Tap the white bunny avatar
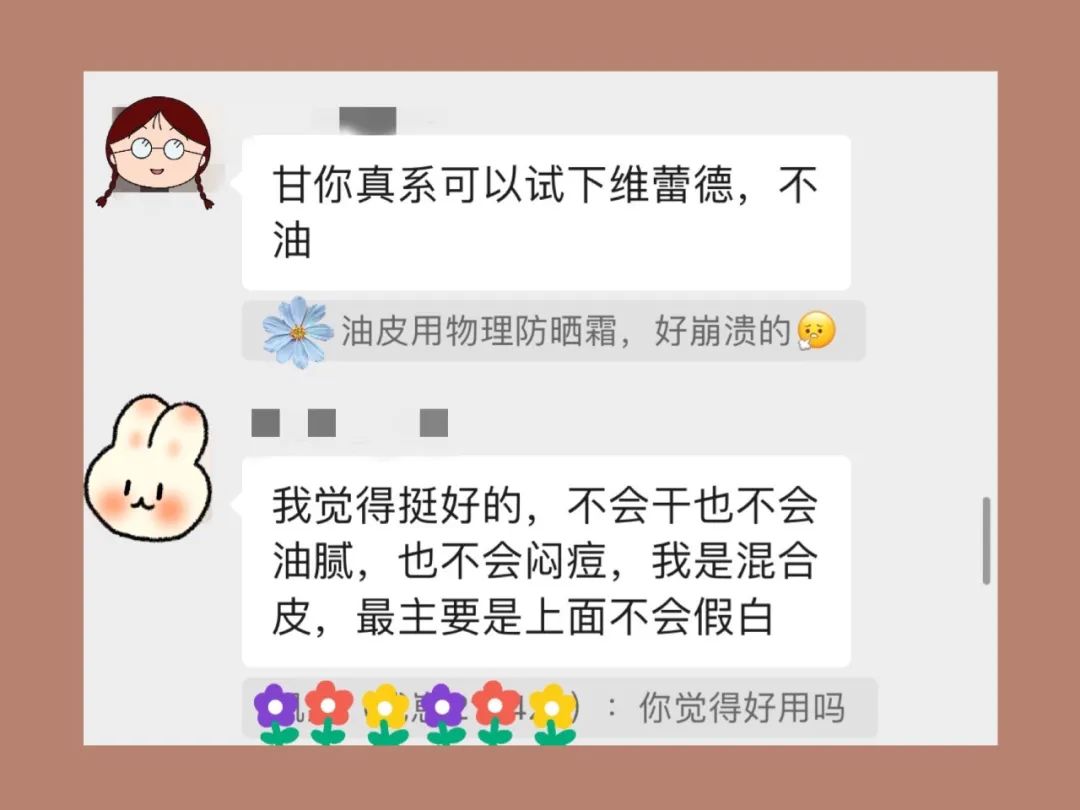 [x=148, y=468]
